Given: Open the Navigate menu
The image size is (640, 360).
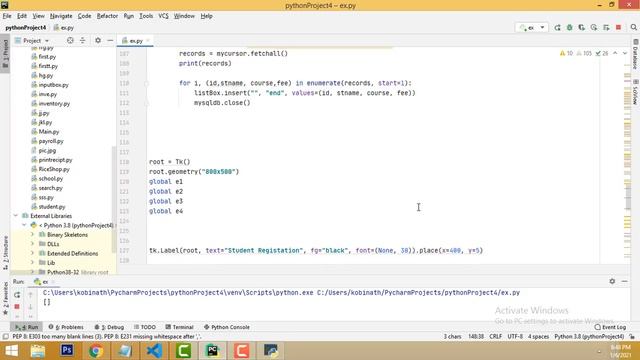Looking at the screenshot, I should [61, 16].
